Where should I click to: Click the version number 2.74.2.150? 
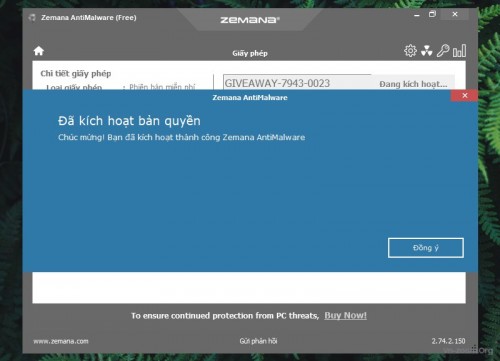pos(448,341)
